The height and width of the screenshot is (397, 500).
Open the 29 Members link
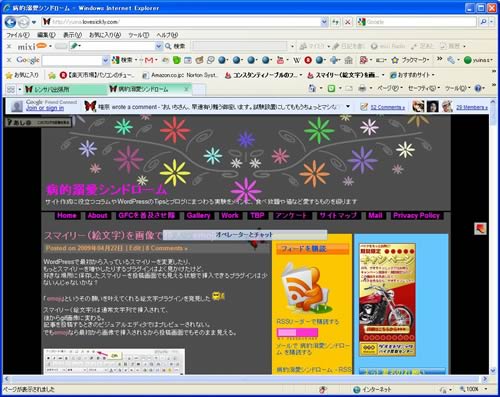coord(472,107)
